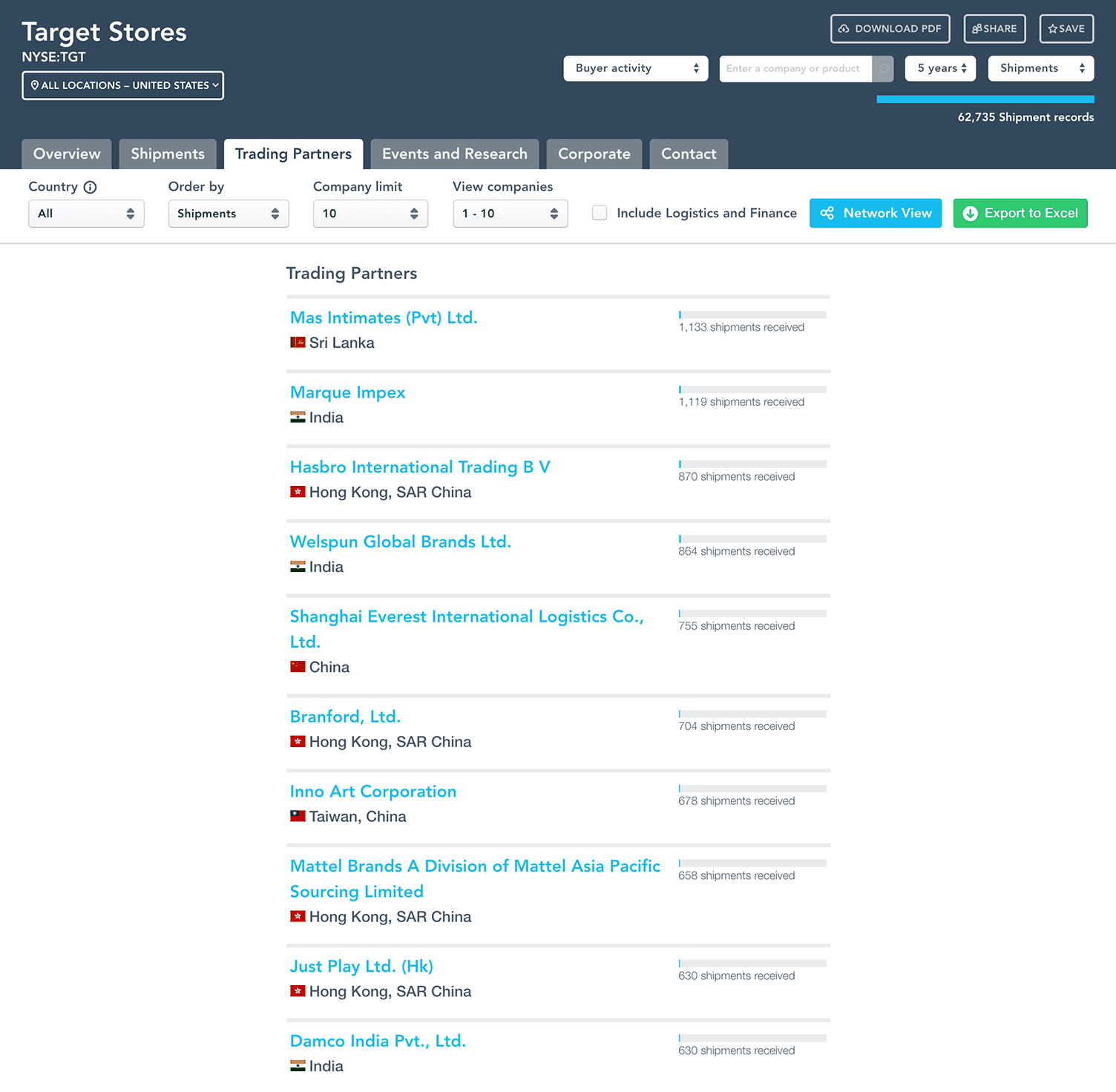Click the Export to Excel download icon
Viewport: 1116px width, 1092px height.
coord(970,214)
